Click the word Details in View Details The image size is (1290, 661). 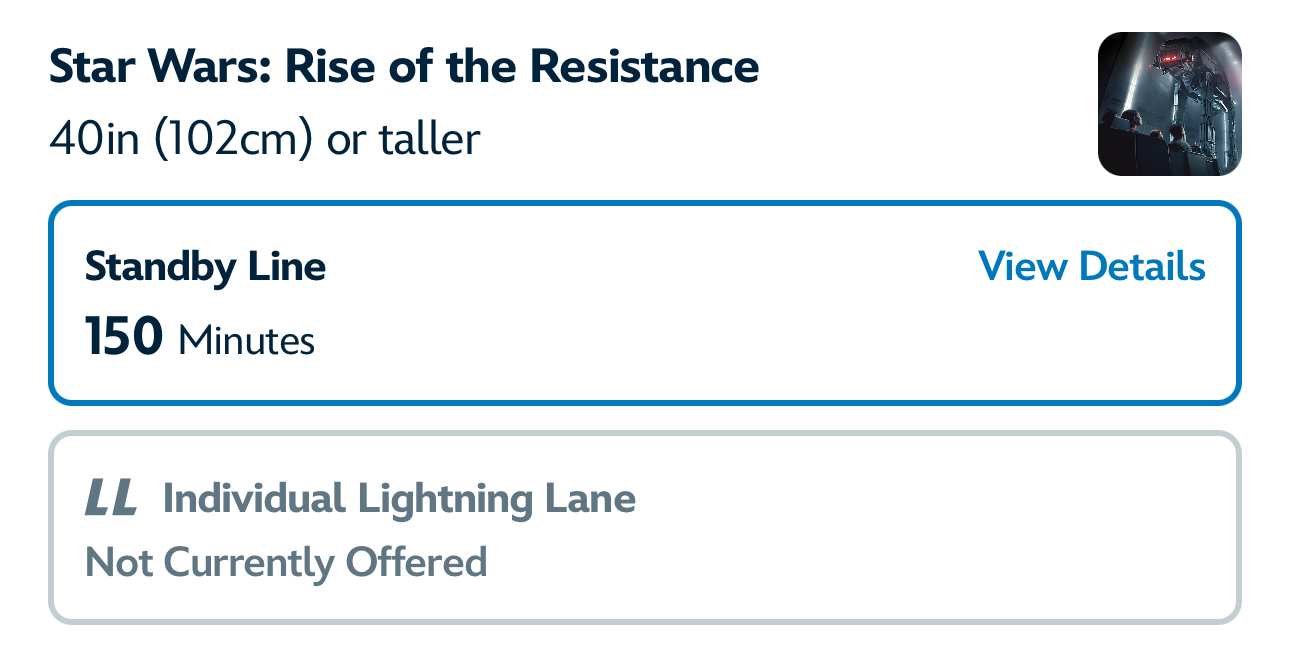tap(1143, 267)
